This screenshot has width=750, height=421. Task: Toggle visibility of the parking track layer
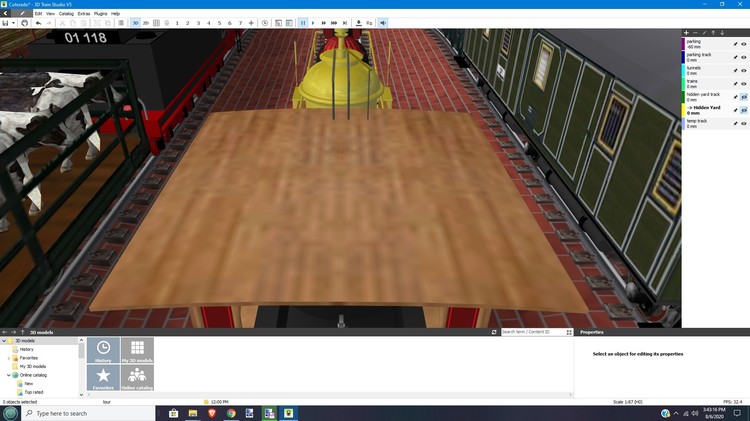pos(744,57)
